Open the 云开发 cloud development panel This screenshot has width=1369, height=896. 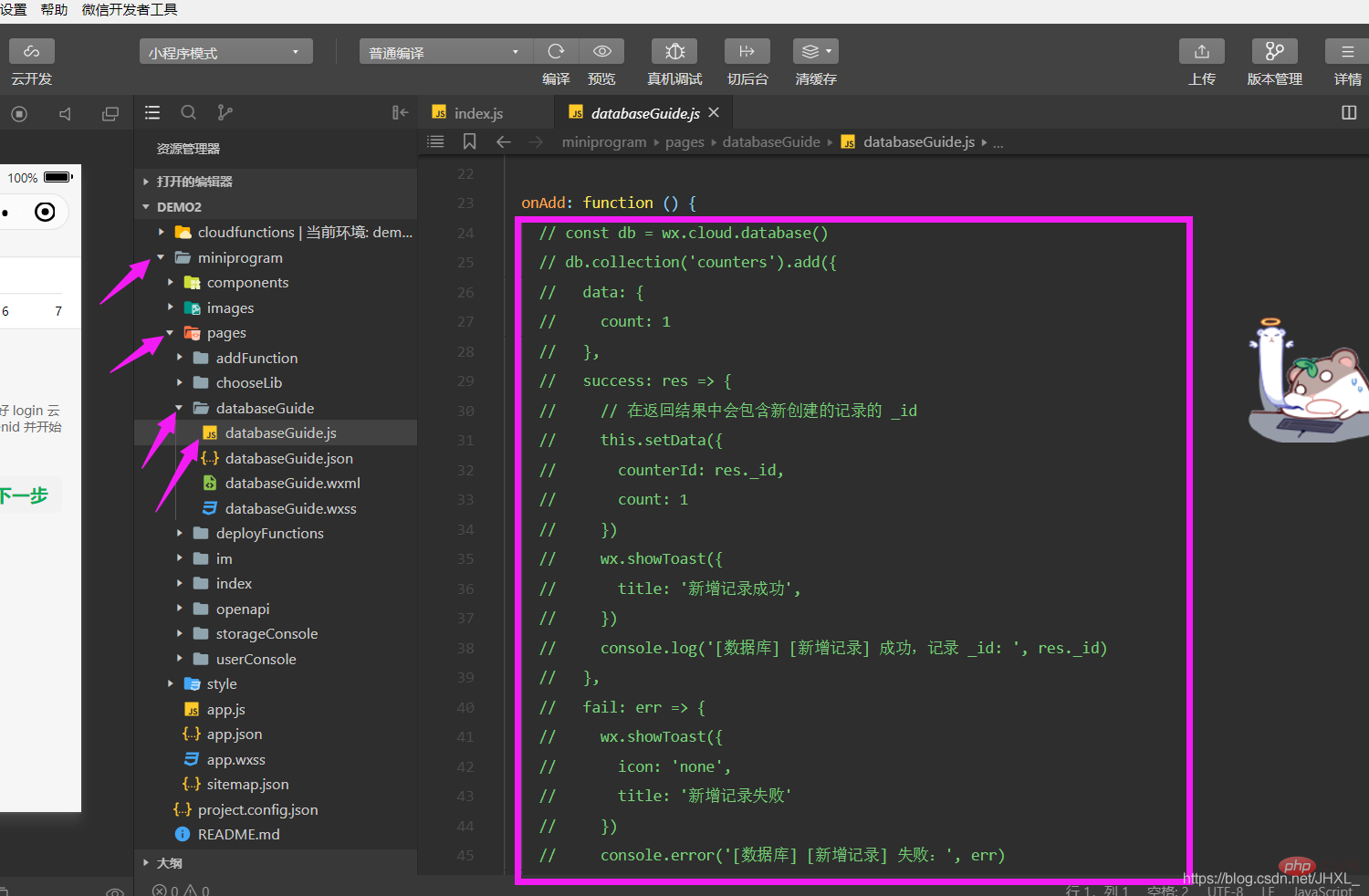pos(32,51)
